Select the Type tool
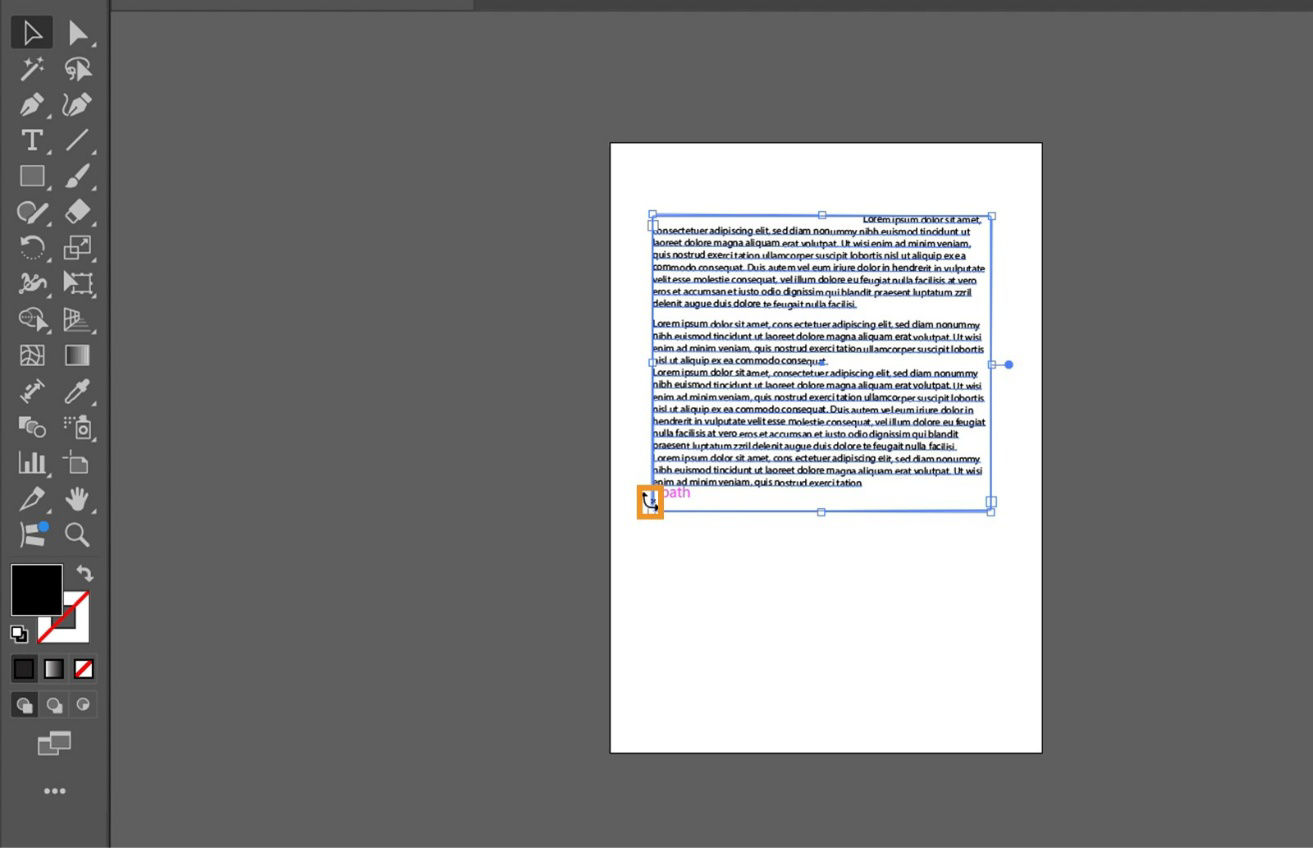Viewport: 1313px width, 848px height. click(x=31, y=140)
